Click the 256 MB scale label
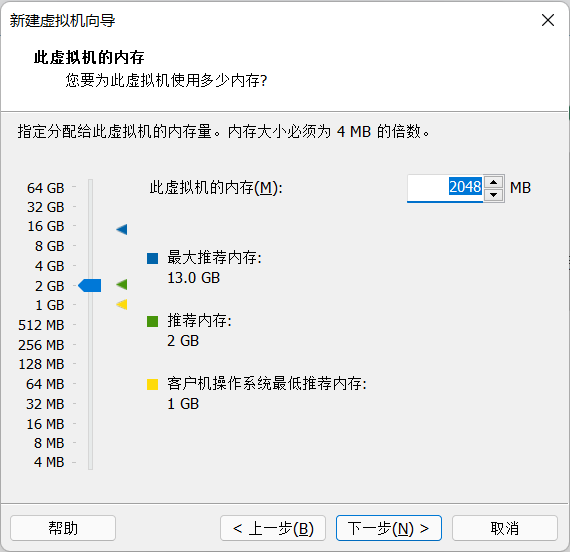The image size is (570, 552). pos(41,345)
